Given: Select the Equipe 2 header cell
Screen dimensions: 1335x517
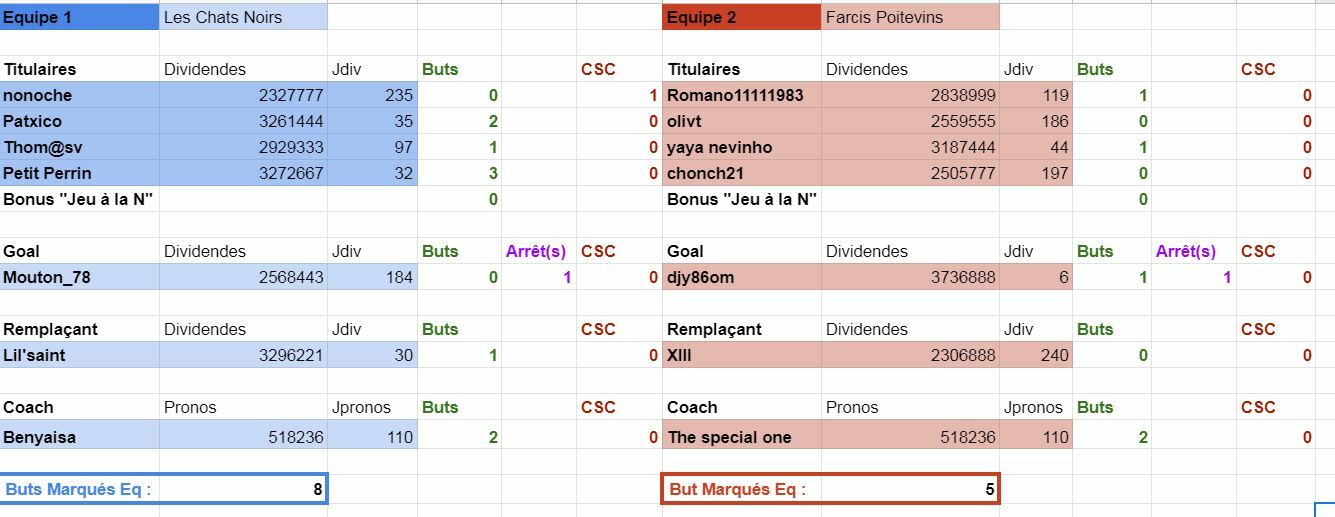Looking at the screenshot, I should tap(741, 17).
